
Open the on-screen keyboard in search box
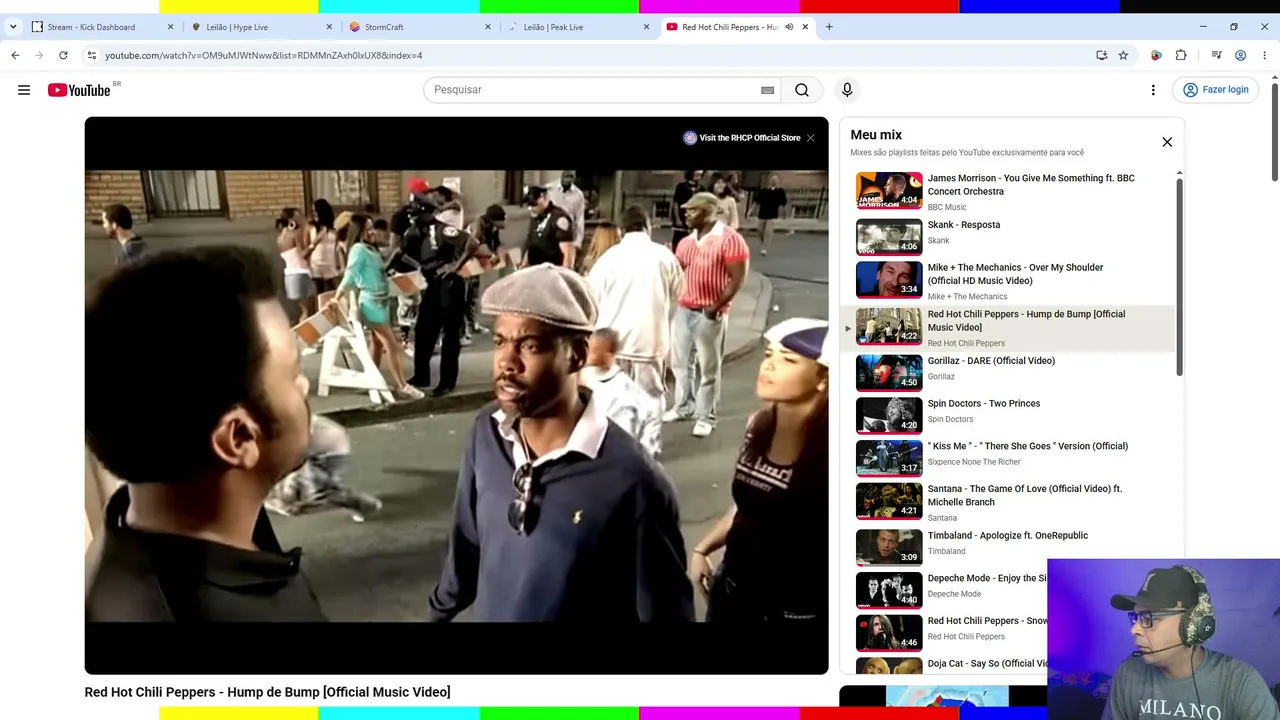[767, 90]
